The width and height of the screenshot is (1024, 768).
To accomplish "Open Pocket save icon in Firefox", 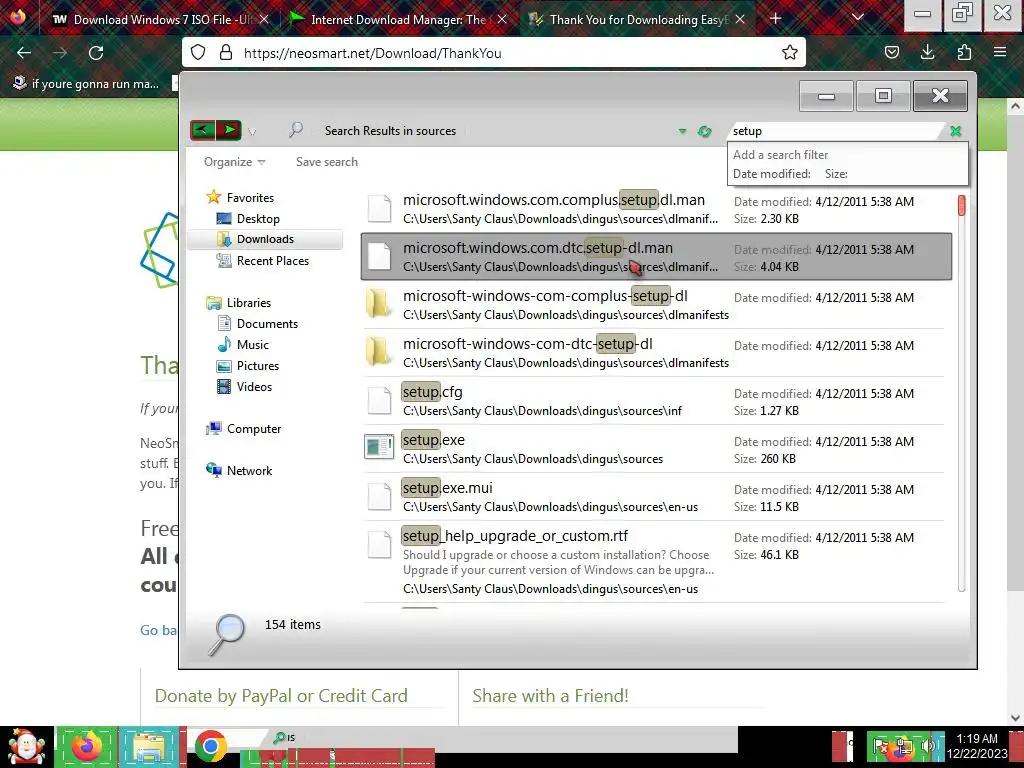I will pos(891,53).
